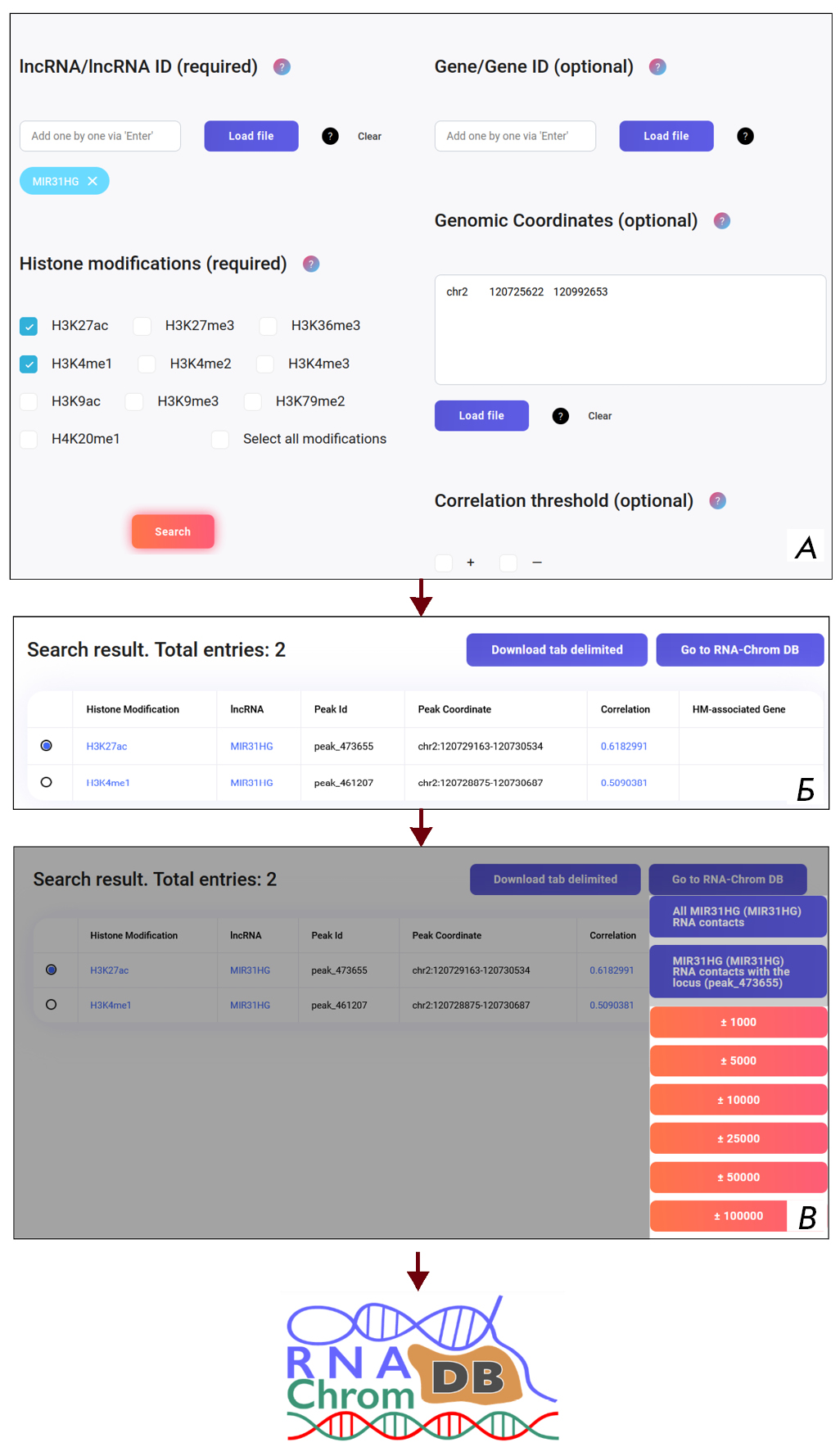Select All MIR31HG RNA contacts option
This screenshot has height=1456, width=840.
tap(737, 916)
